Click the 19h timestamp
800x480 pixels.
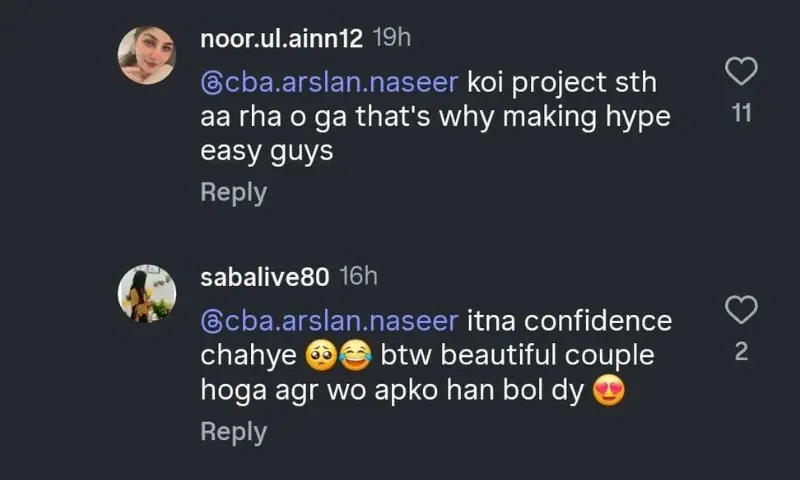[392, 39]
